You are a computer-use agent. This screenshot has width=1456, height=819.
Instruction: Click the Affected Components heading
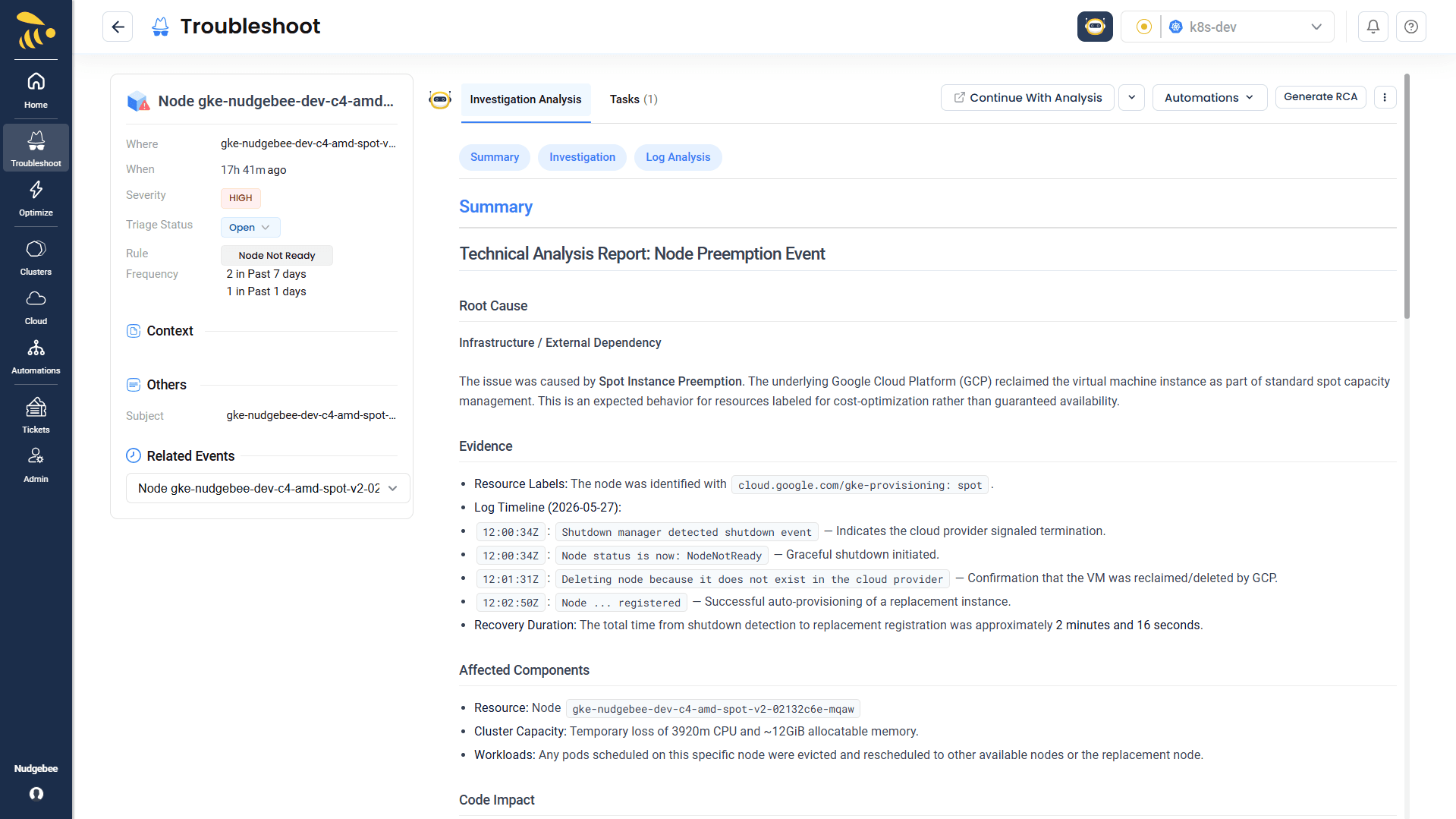point(524,670)
